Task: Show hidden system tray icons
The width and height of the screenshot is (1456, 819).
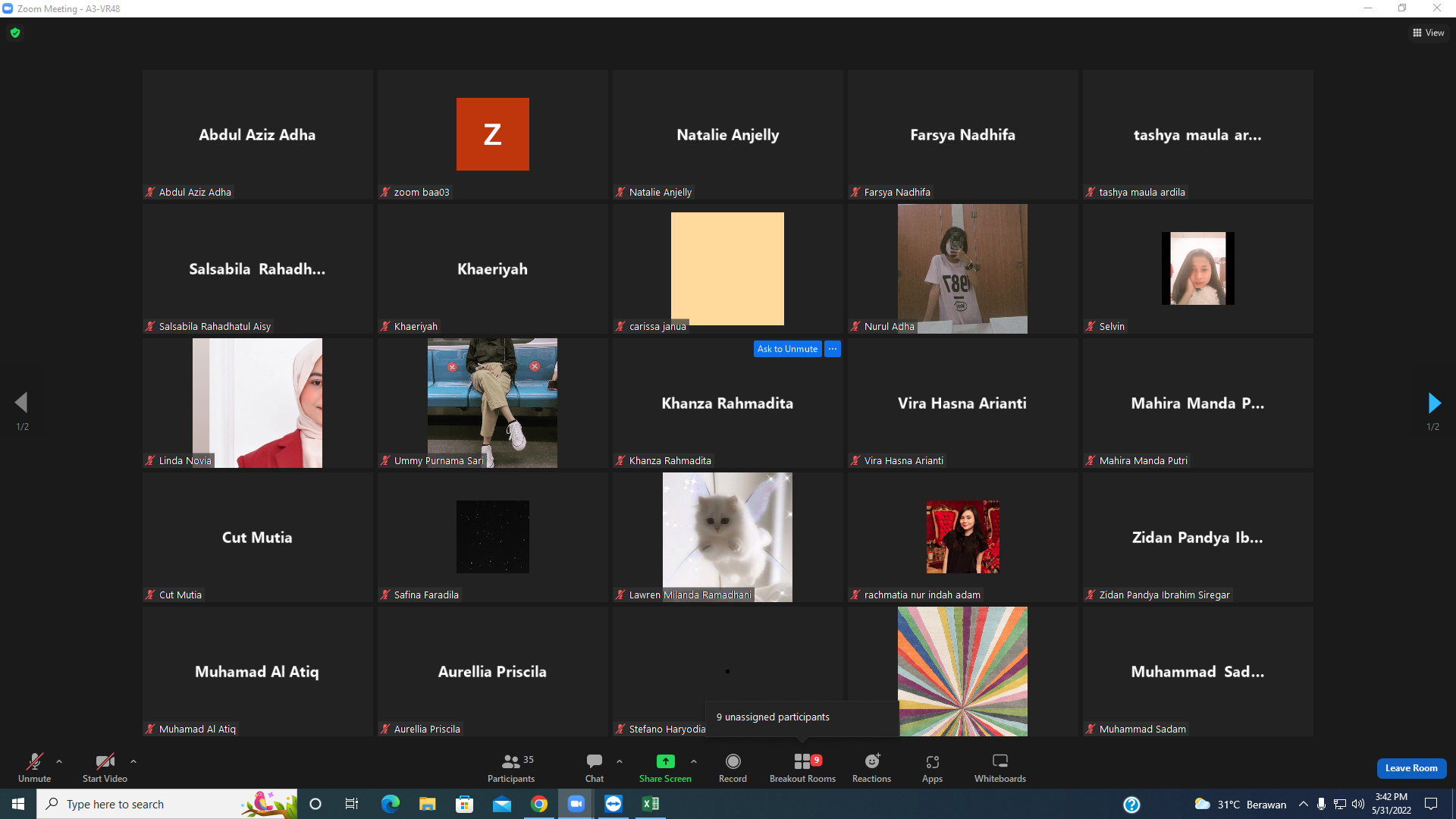Action: pos(1304,804)
